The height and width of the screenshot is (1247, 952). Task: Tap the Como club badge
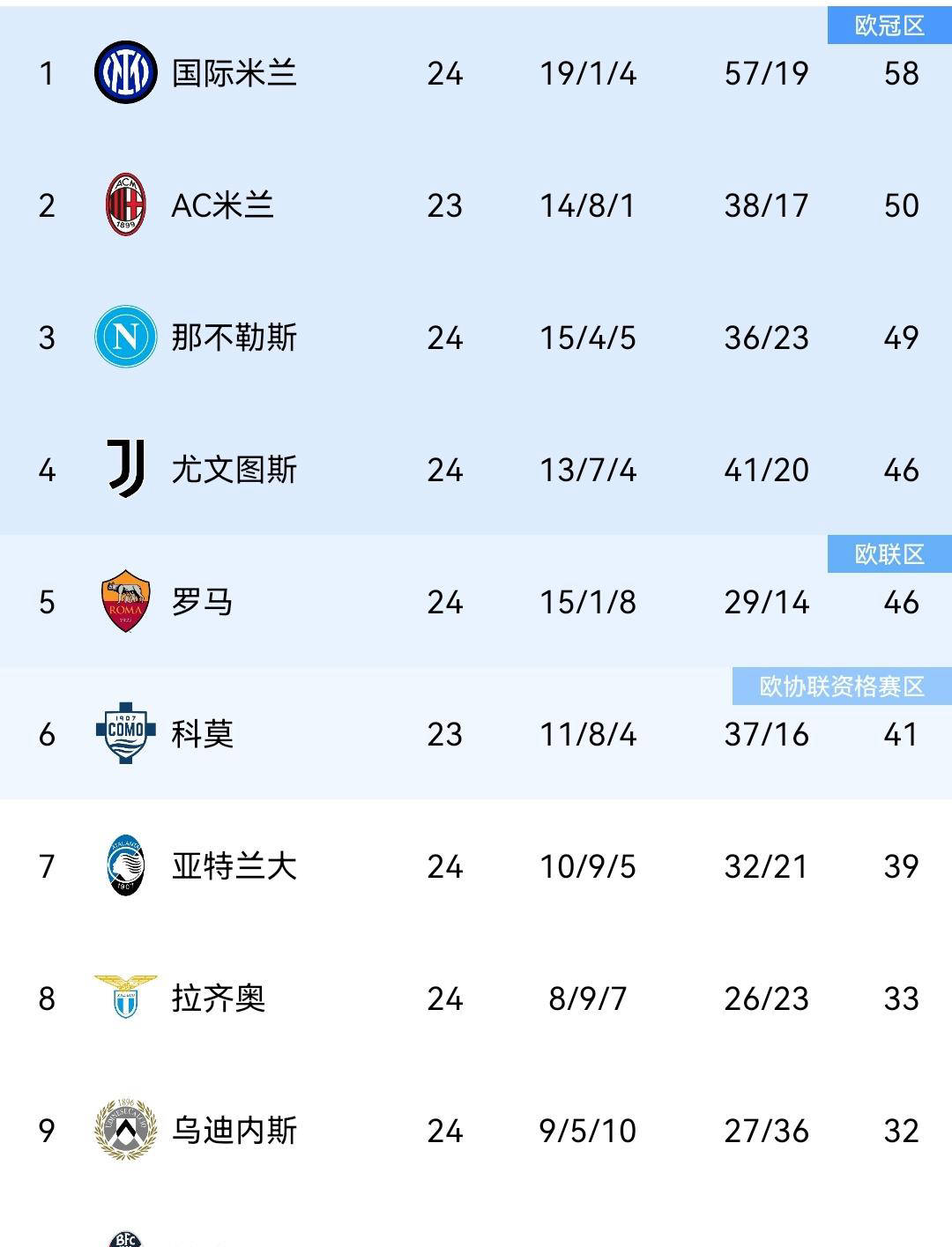125,732
